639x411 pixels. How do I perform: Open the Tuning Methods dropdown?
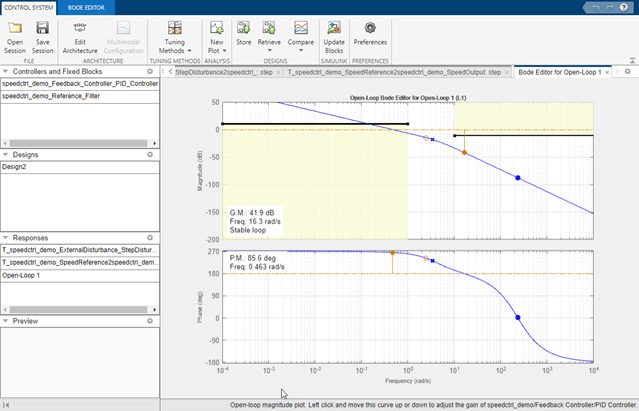point(175,36)
